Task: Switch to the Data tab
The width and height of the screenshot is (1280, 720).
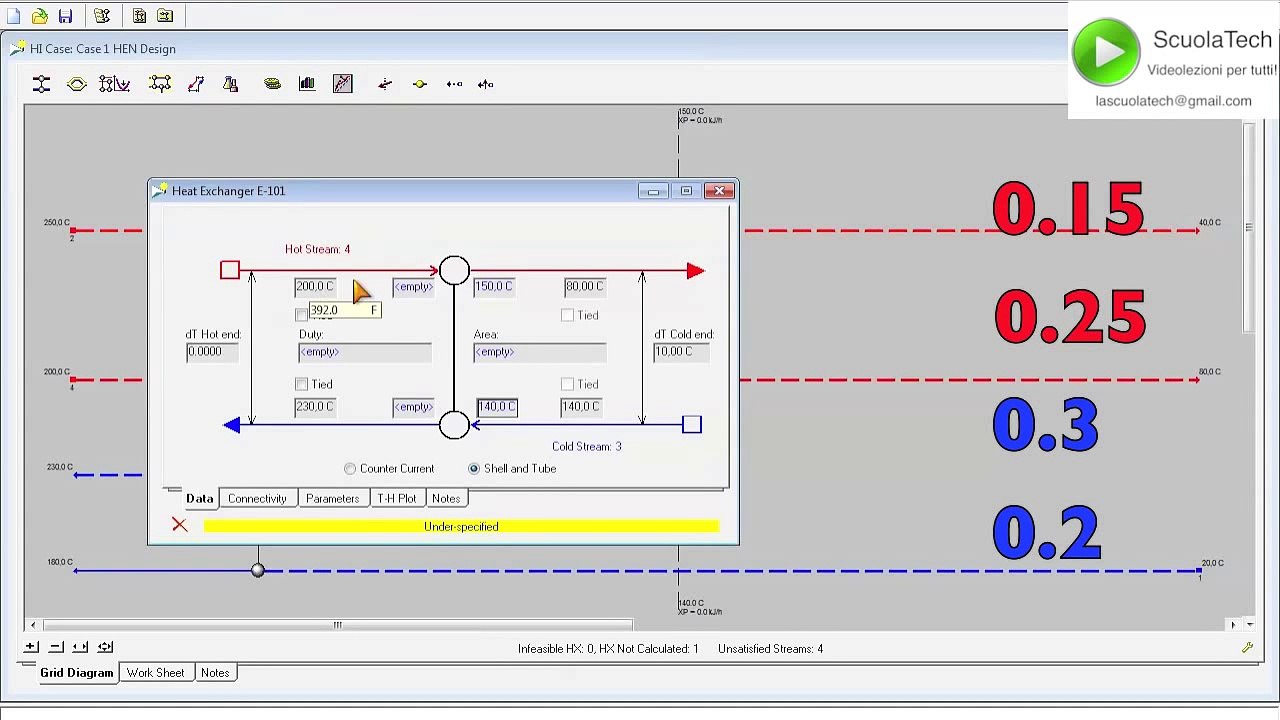Action: click(x=199, y=498)
